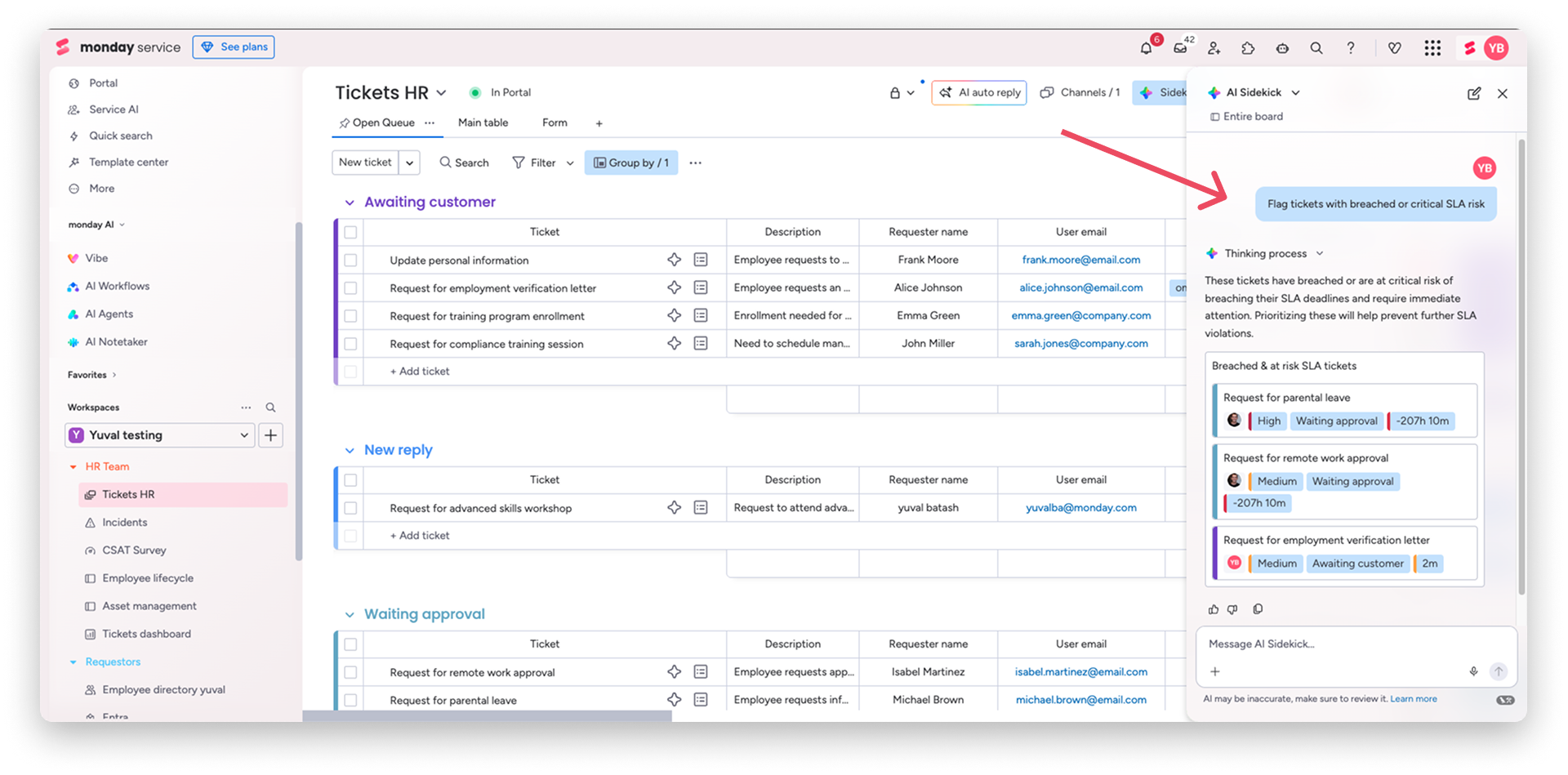Check Request for compliance training session row
The height and width of the screenshot is (775, 1568).
[x=350, y=343]
